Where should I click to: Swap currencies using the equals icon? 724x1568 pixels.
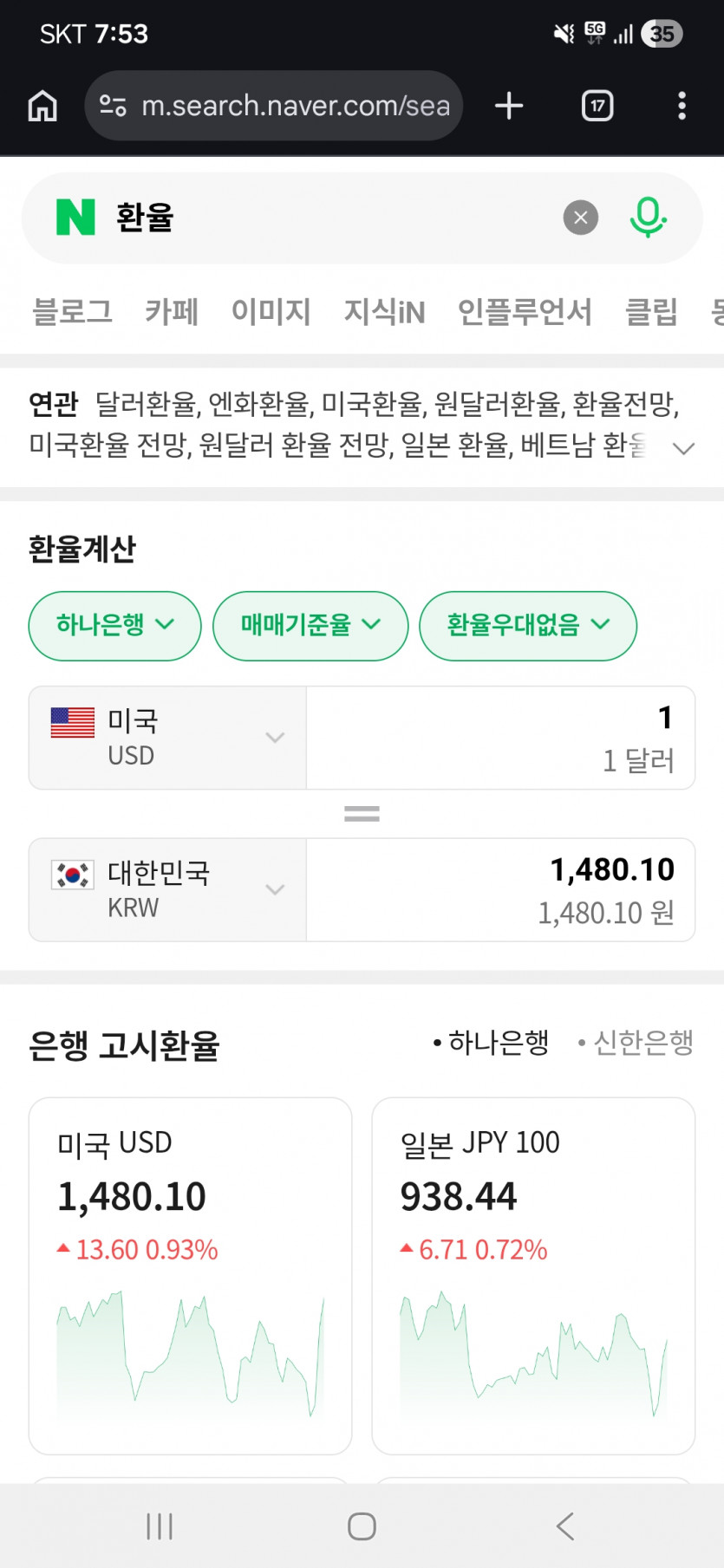point(362,814)
